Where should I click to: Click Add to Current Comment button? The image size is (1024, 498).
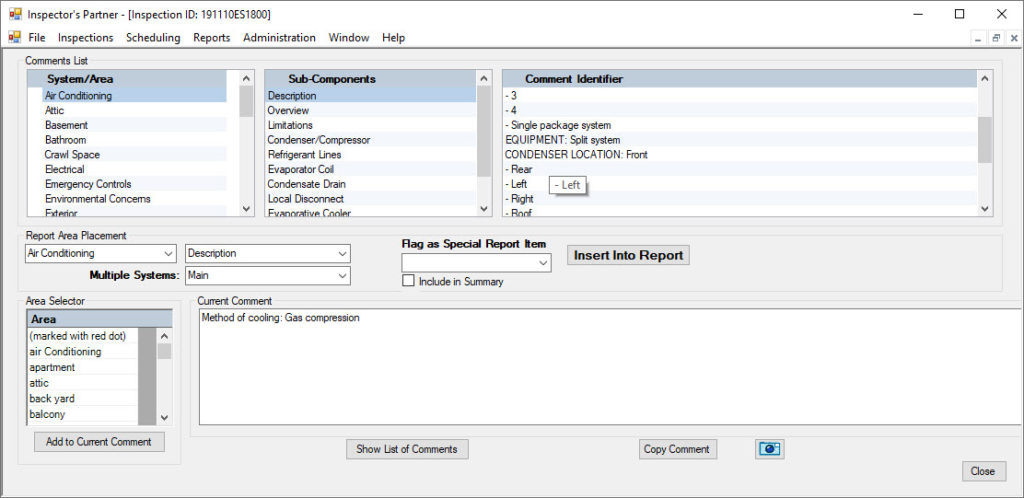coord(99,442)
